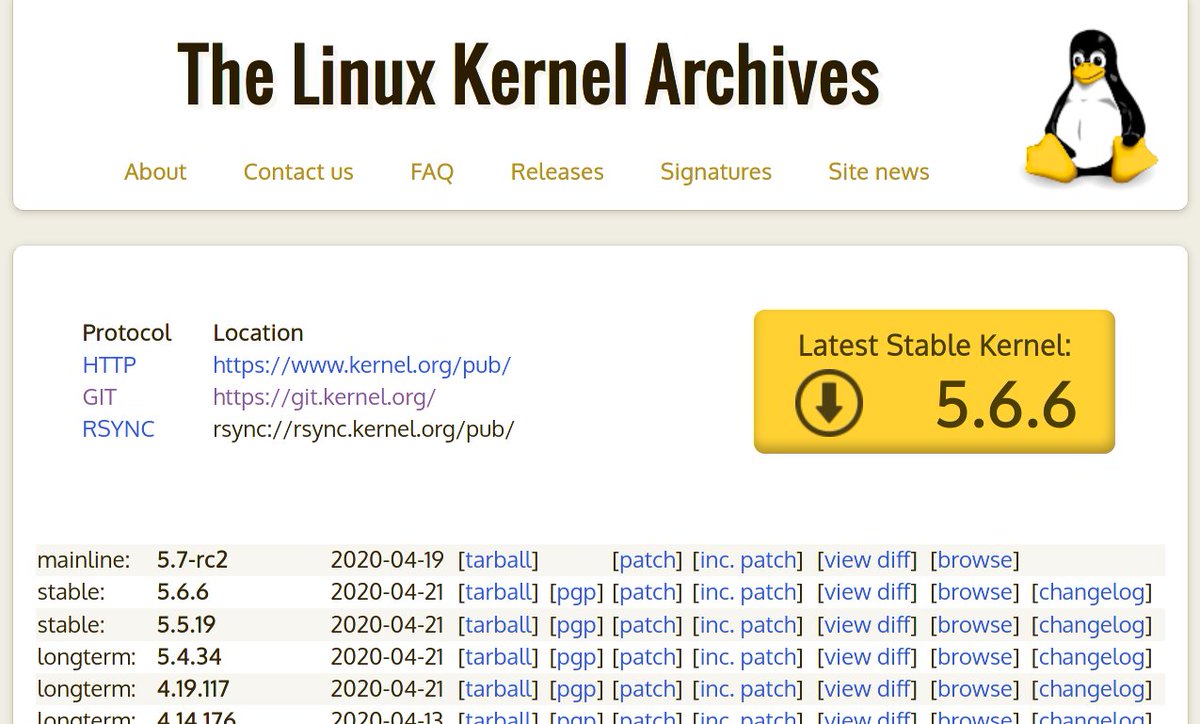Navigate to Releases page
1200x724 pixels.
tap(557, 172)
